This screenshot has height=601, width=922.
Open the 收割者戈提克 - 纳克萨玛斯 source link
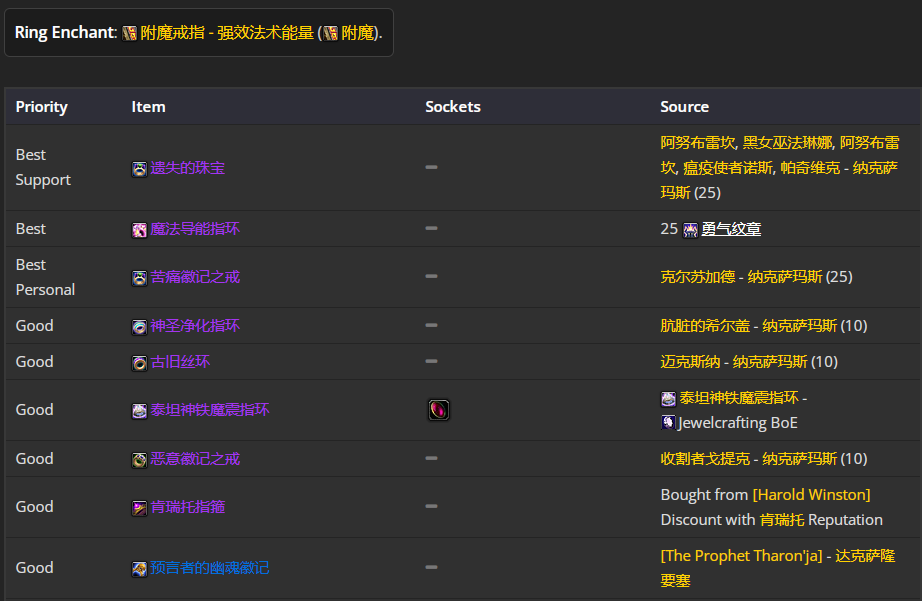[749, 459]
